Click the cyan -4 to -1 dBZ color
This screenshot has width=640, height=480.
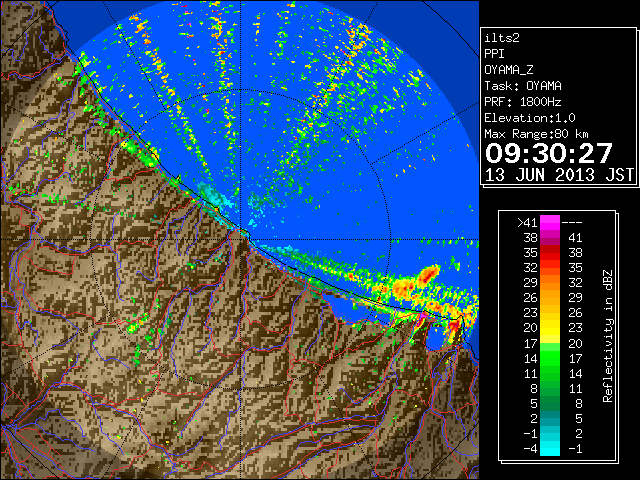550,448
